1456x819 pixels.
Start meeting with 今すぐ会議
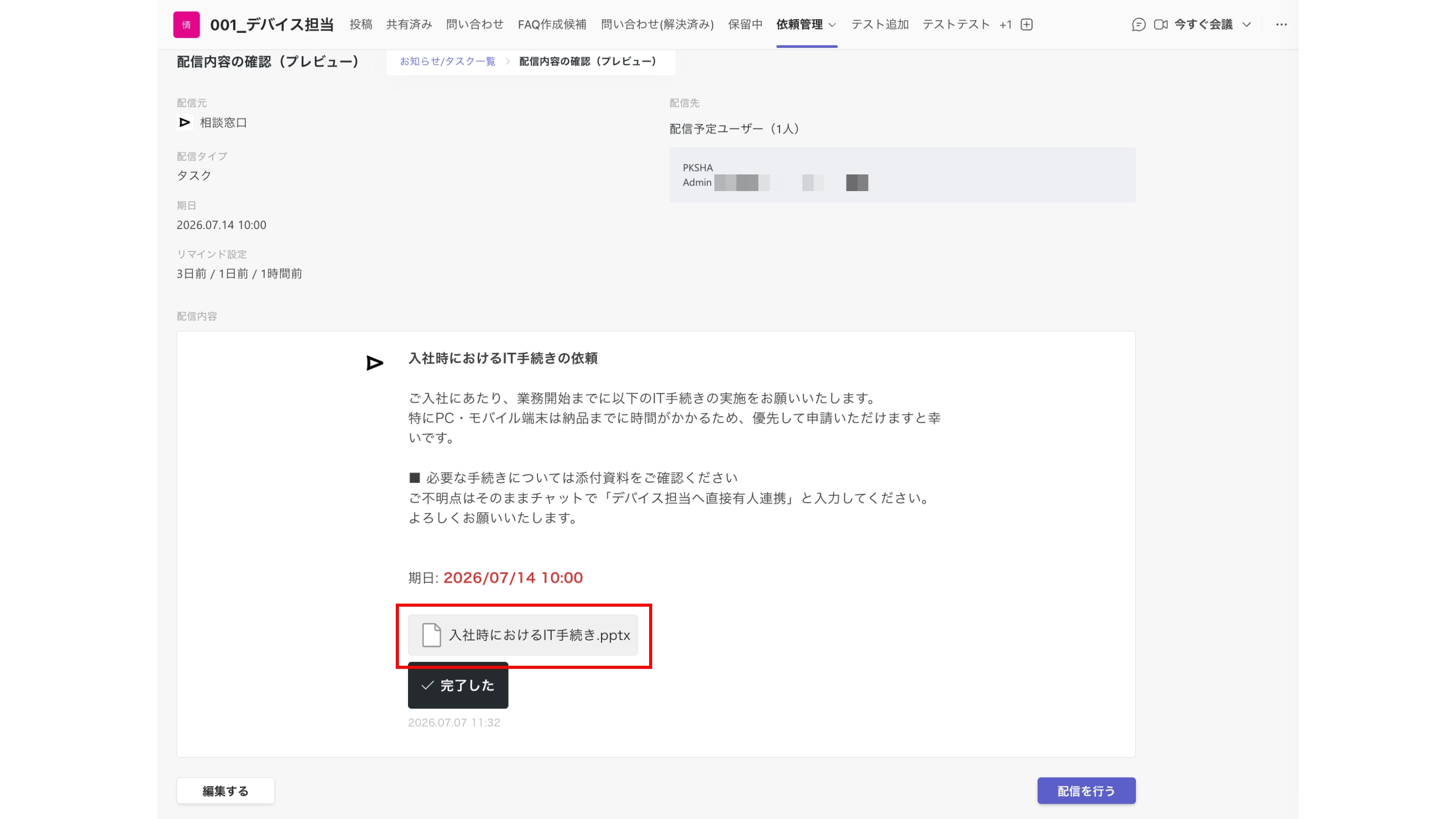(x=1203, y=25)
